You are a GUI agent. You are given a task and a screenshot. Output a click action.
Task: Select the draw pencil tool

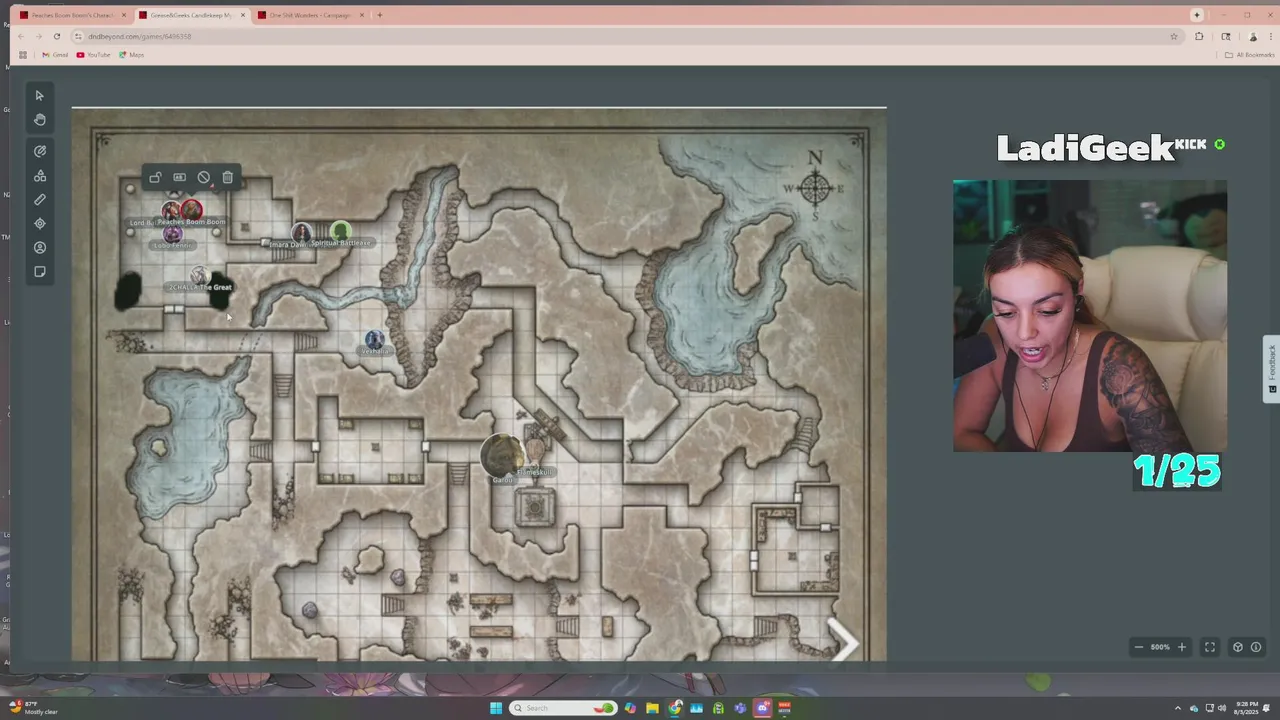[40, 151]
